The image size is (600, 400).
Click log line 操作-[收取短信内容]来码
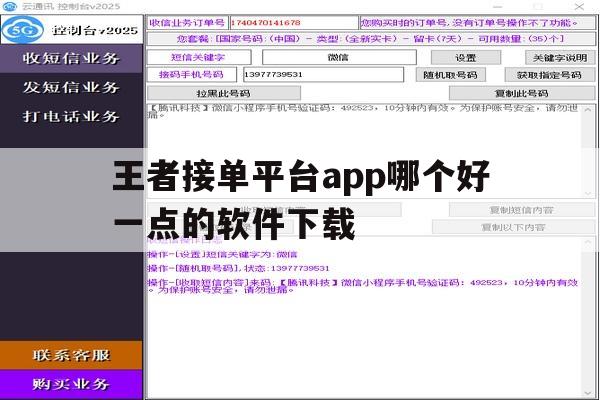click(363, 286)
